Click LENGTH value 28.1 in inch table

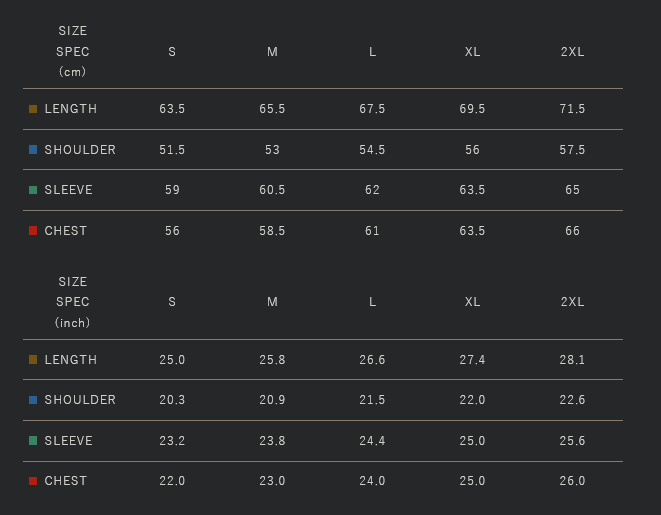(572, 360)
